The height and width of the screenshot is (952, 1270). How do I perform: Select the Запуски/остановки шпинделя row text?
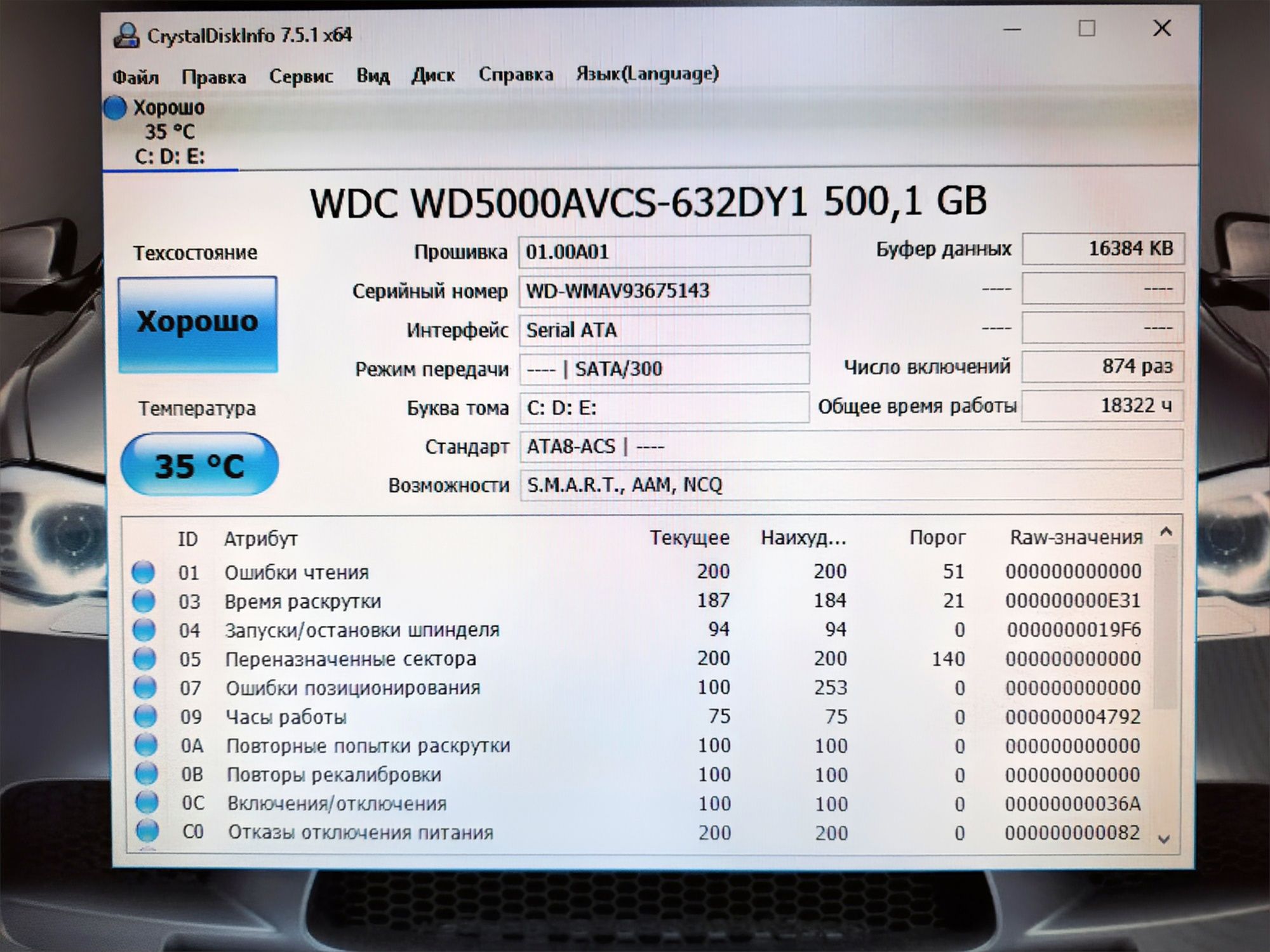[x=363, y=630]
